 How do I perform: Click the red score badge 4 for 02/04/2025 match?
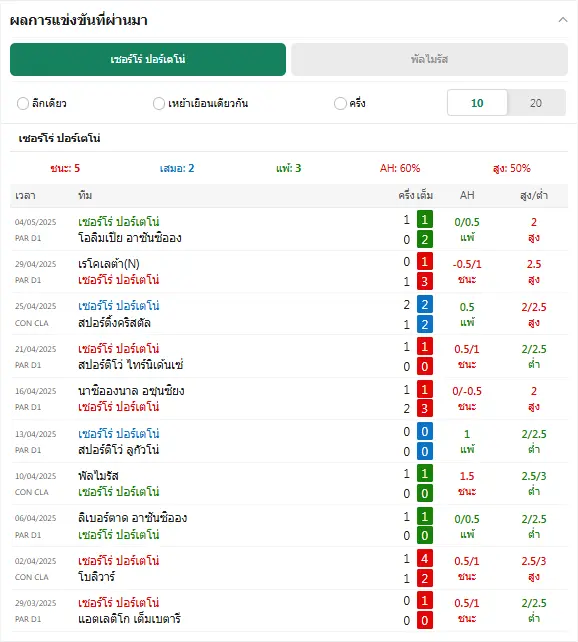pos(424,558)
